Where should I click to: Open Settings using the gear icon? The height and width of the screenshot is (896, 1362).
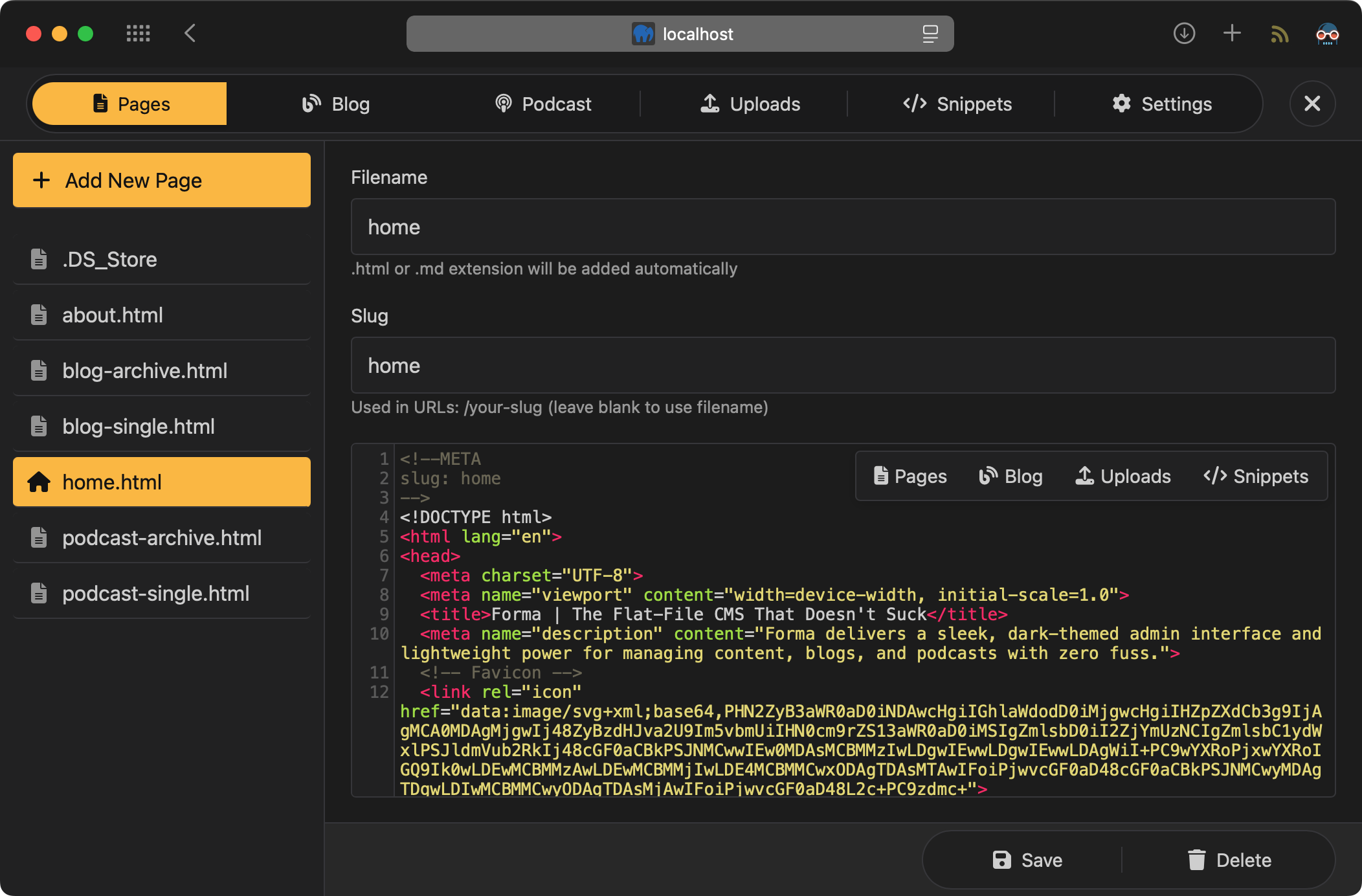pyautogui.click(x=1122, y=104)
